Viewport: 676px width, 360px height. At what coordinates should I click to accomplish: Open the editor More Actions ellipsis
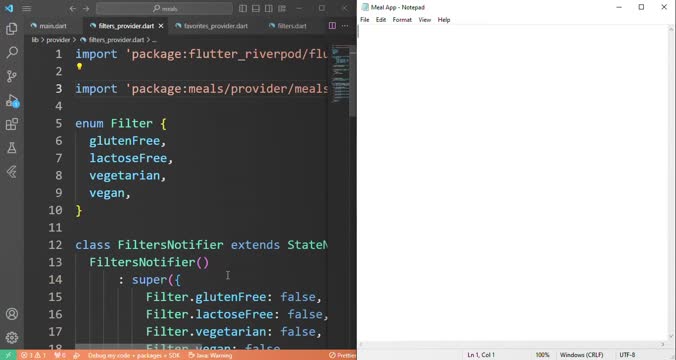345,26
